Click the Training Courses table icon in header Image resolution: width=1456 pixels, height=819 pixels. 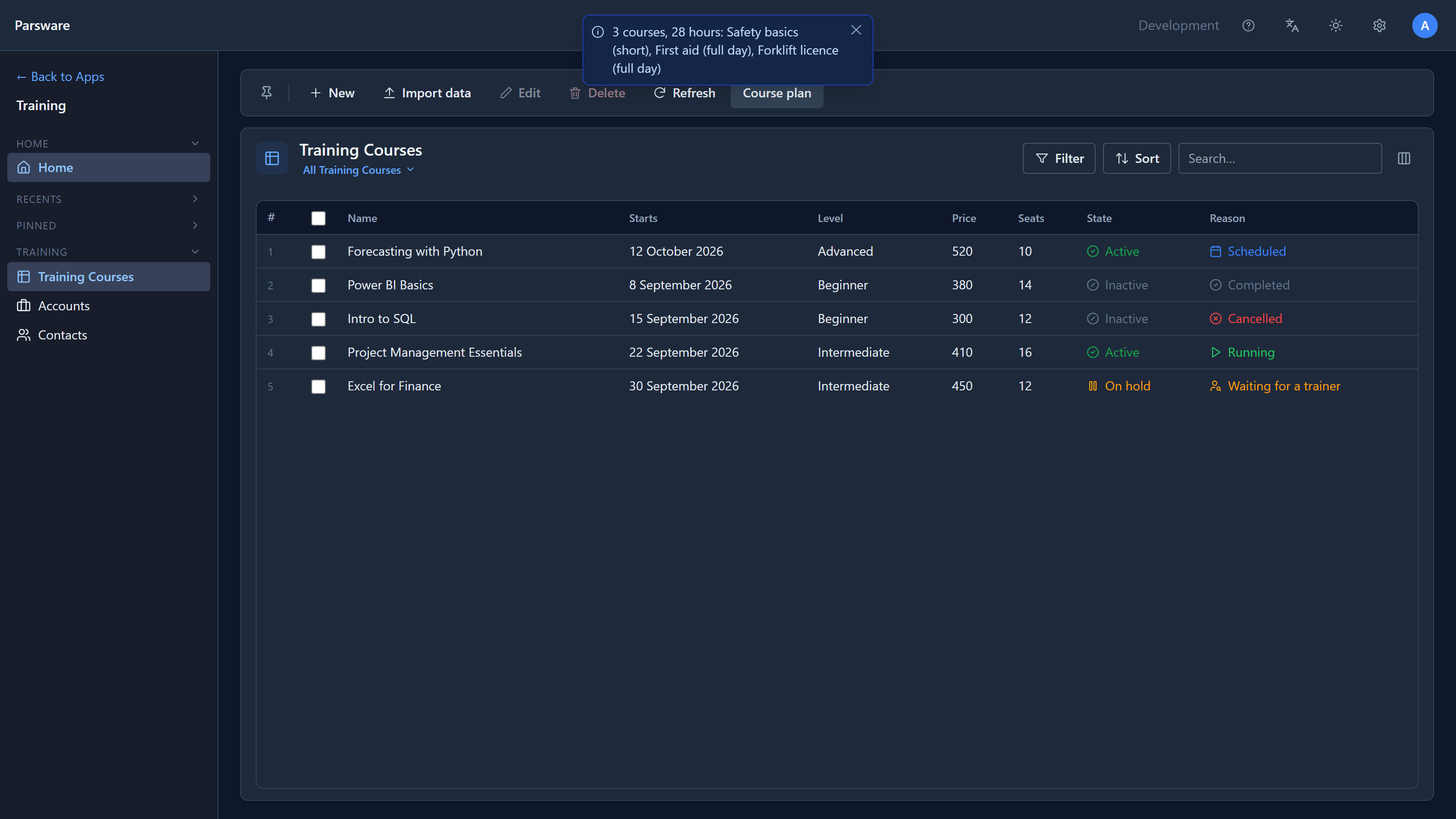tap(272, 158)
